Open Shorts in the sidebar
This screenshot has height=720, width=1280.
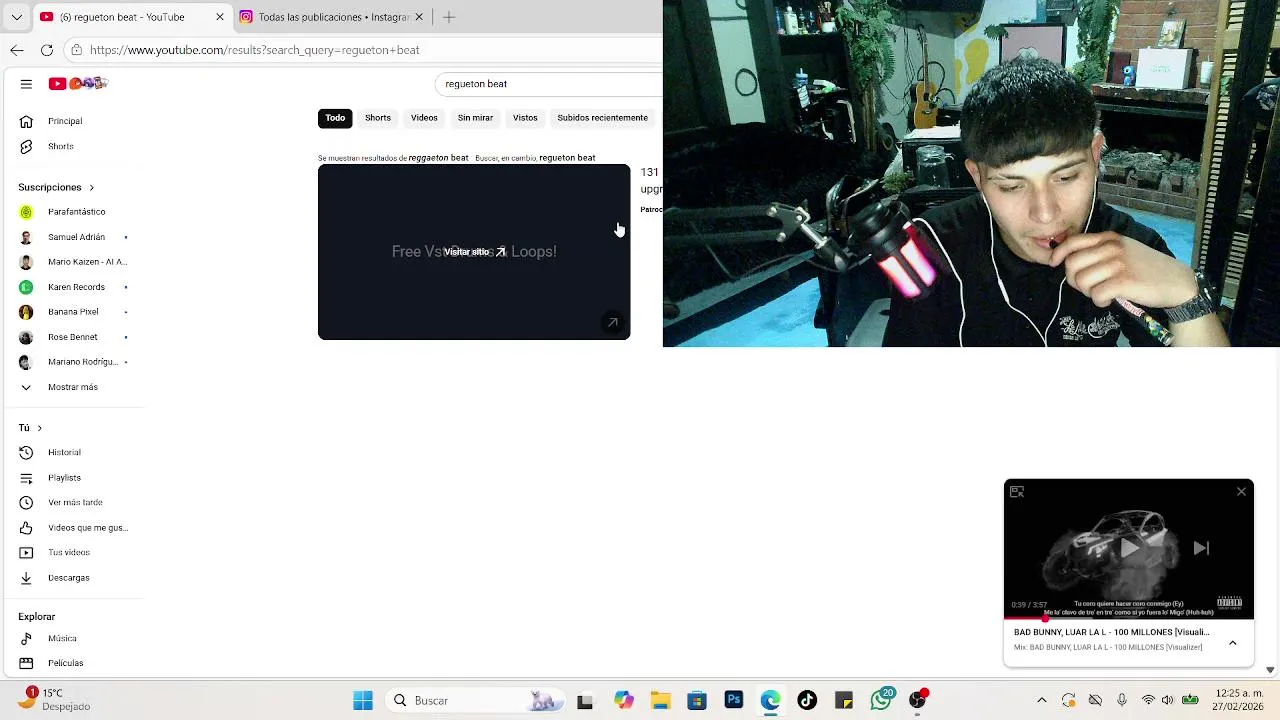[x=72, y=146]
